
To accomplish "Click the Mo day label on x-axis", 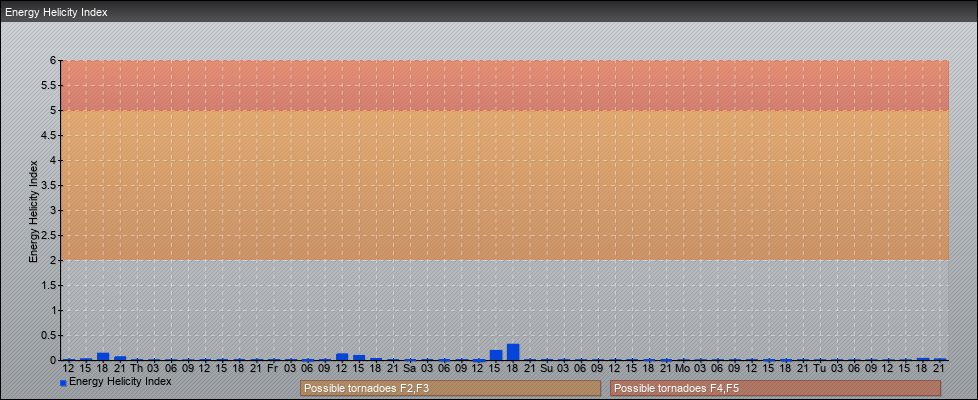I will [683, 369].
